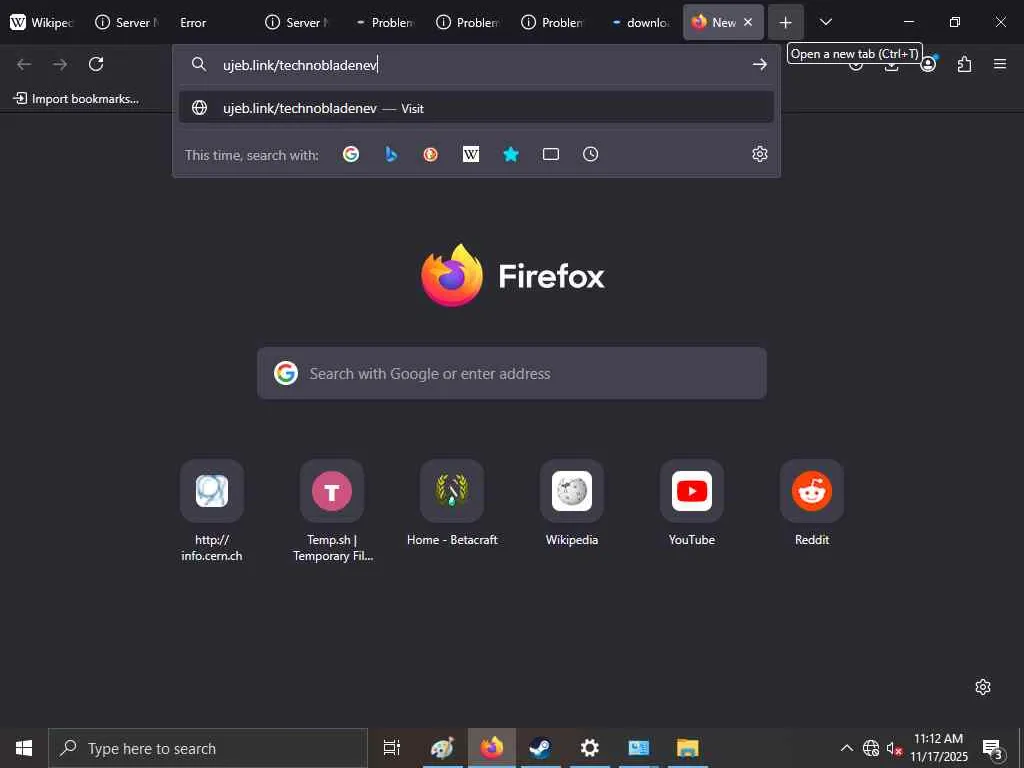The height and width of the screenshot is (768, 1024).
Task: Switch to the second Server tab
Action: [x=297, y=22]
